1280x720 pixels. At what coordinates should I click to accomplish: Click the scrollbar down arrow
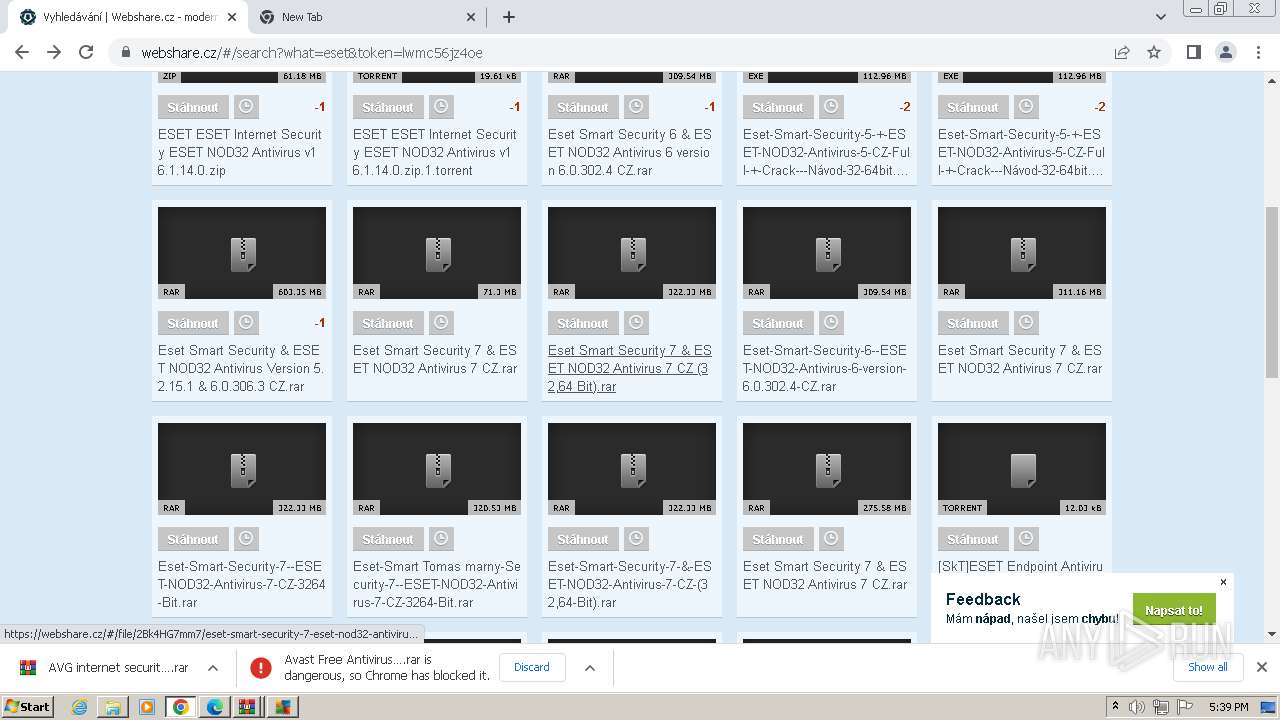1272,633
